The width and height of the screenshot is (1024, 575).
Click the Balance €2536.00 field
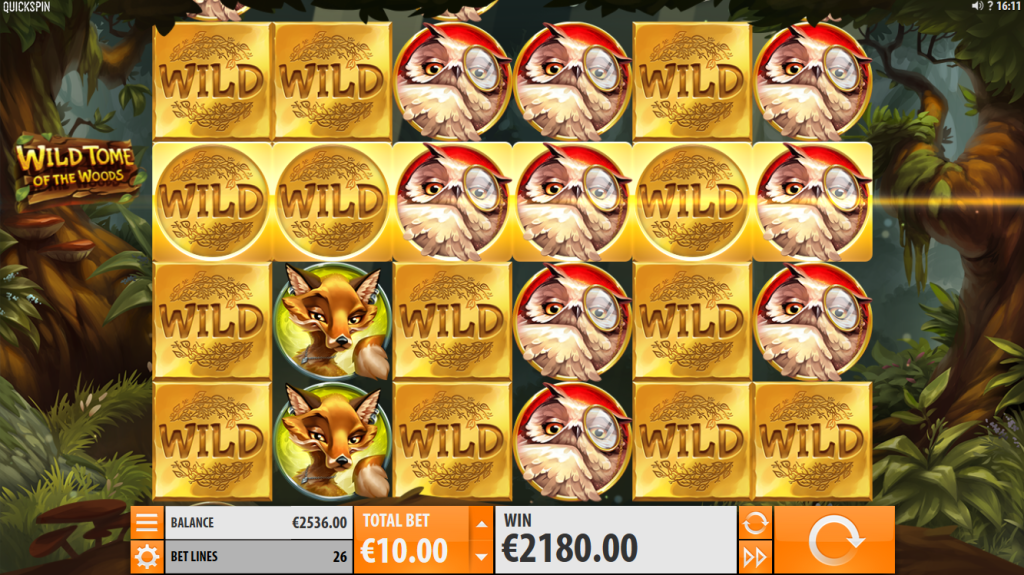(259, 522)
